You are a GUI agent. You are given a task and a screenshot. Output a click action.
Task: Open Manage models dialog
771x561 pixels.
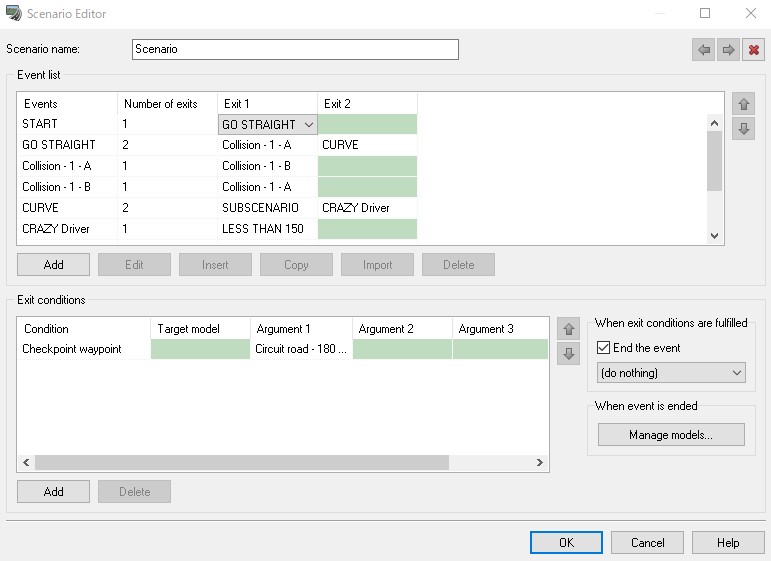671,435
